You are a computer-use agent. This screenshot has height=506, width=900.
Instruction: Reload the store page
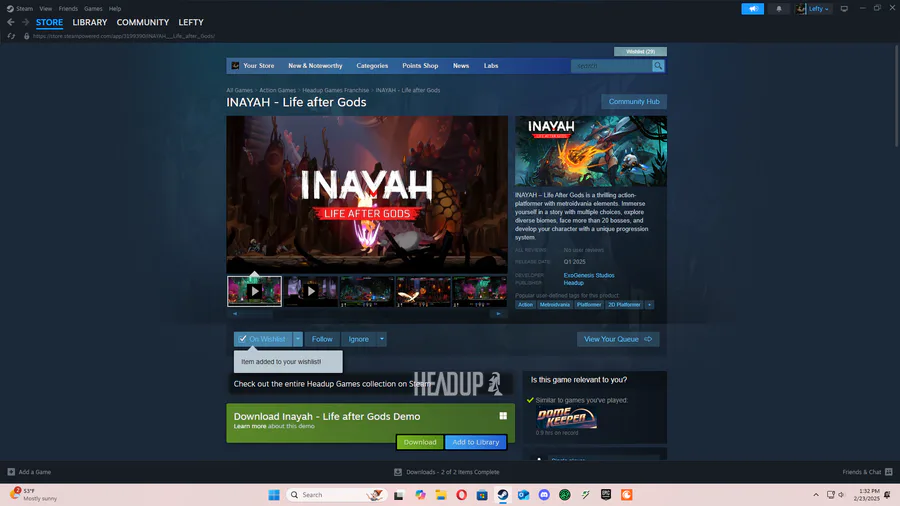[x=11, y=36]
